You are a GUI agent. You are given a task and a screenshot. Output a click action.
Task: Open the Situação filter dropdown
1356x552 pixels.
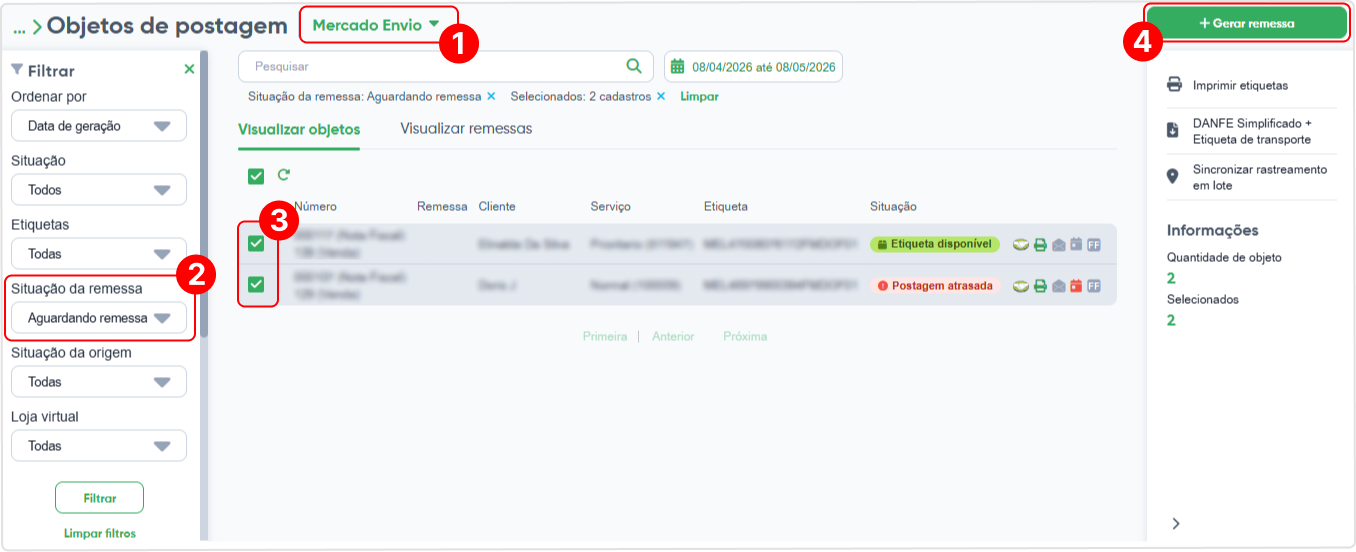[99, 190]
